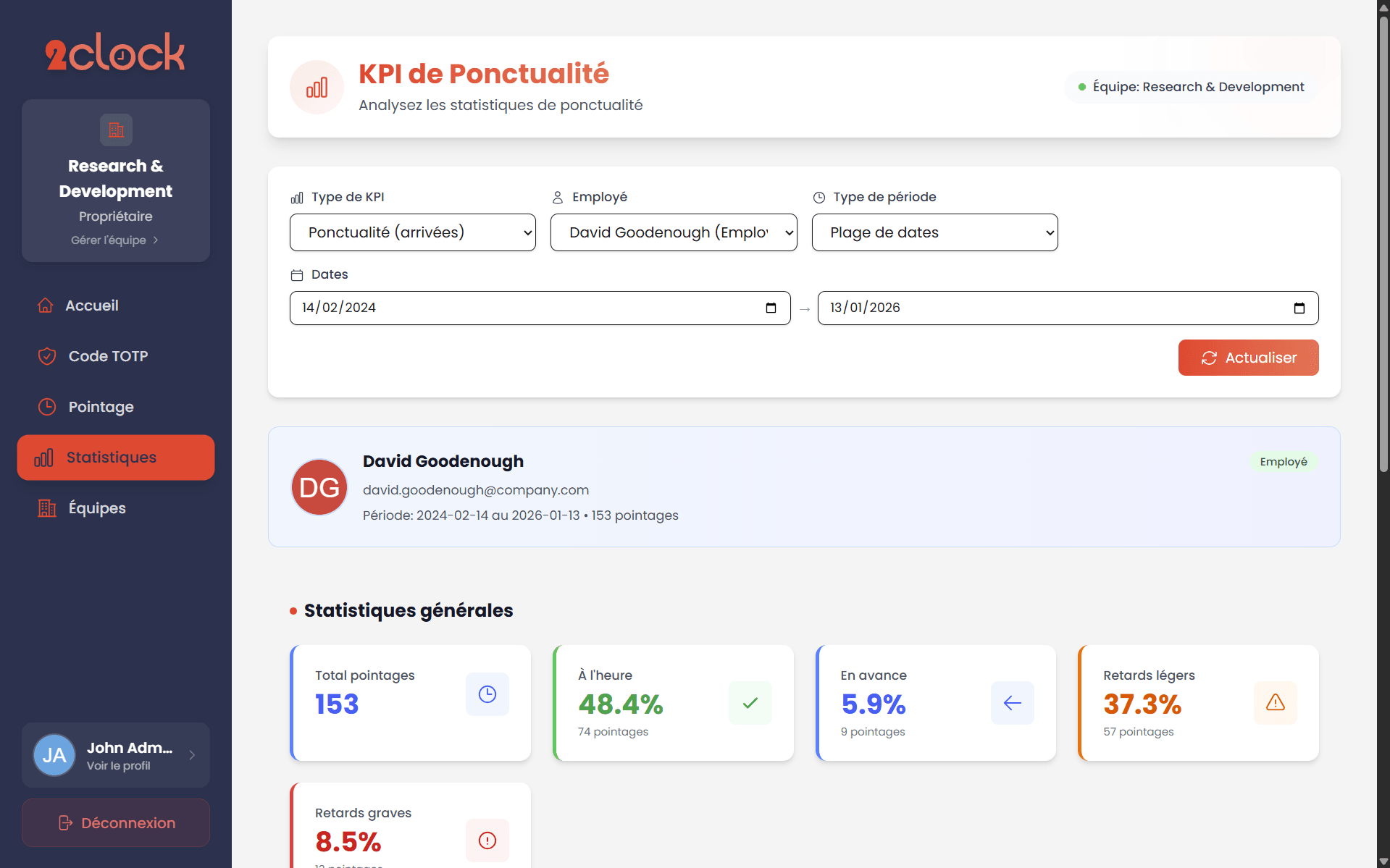Click the clock icon in Total pointages card
This screenshot has width=1390, height=868.
coord(487,694)
